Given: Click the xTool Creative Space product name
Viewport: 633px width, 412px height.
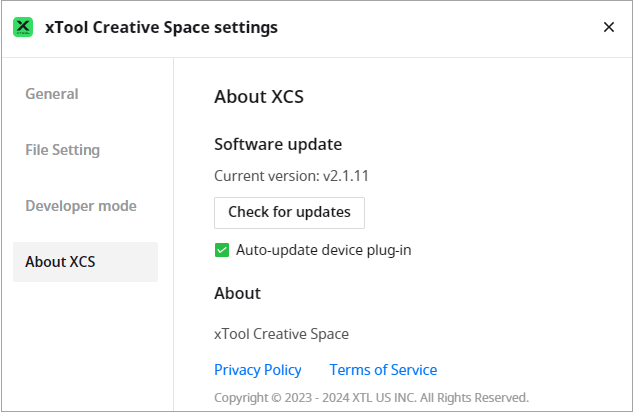Looking at the screenshot, I should (x=281, y=334).
